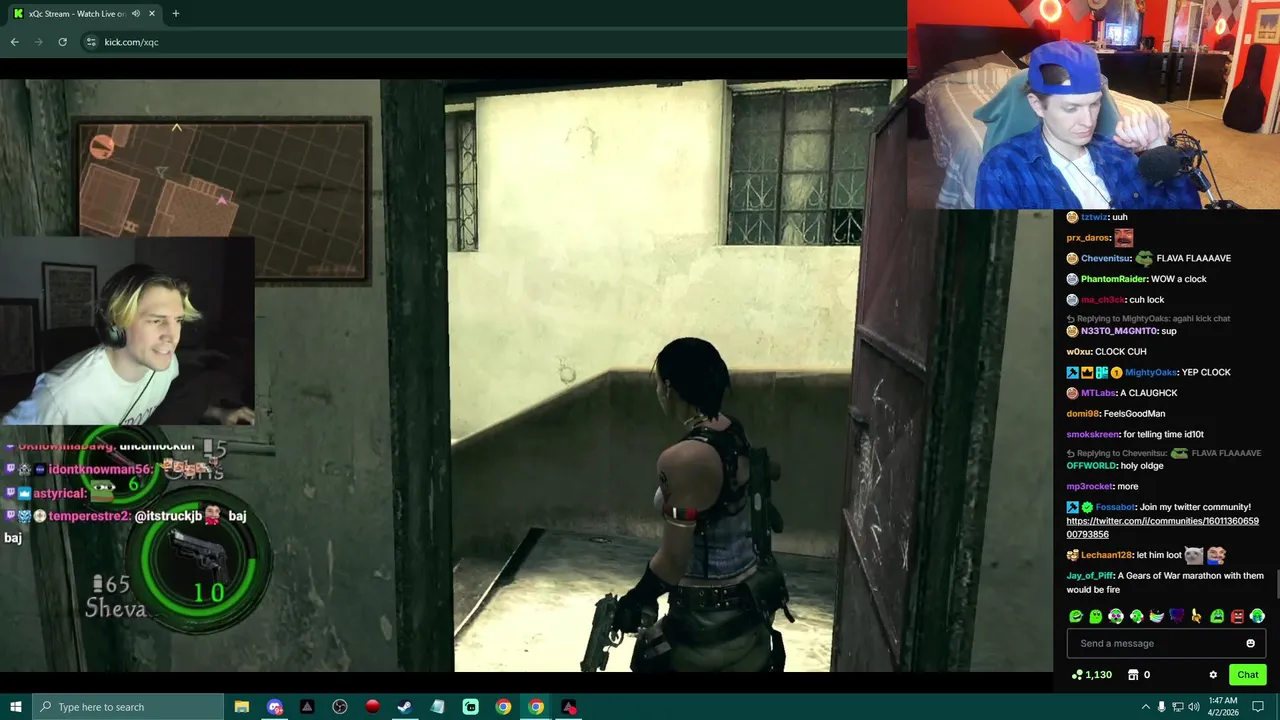The image size is (1280, 720).
Task: Open the Windows Start menu
Action: coord(15,707)
